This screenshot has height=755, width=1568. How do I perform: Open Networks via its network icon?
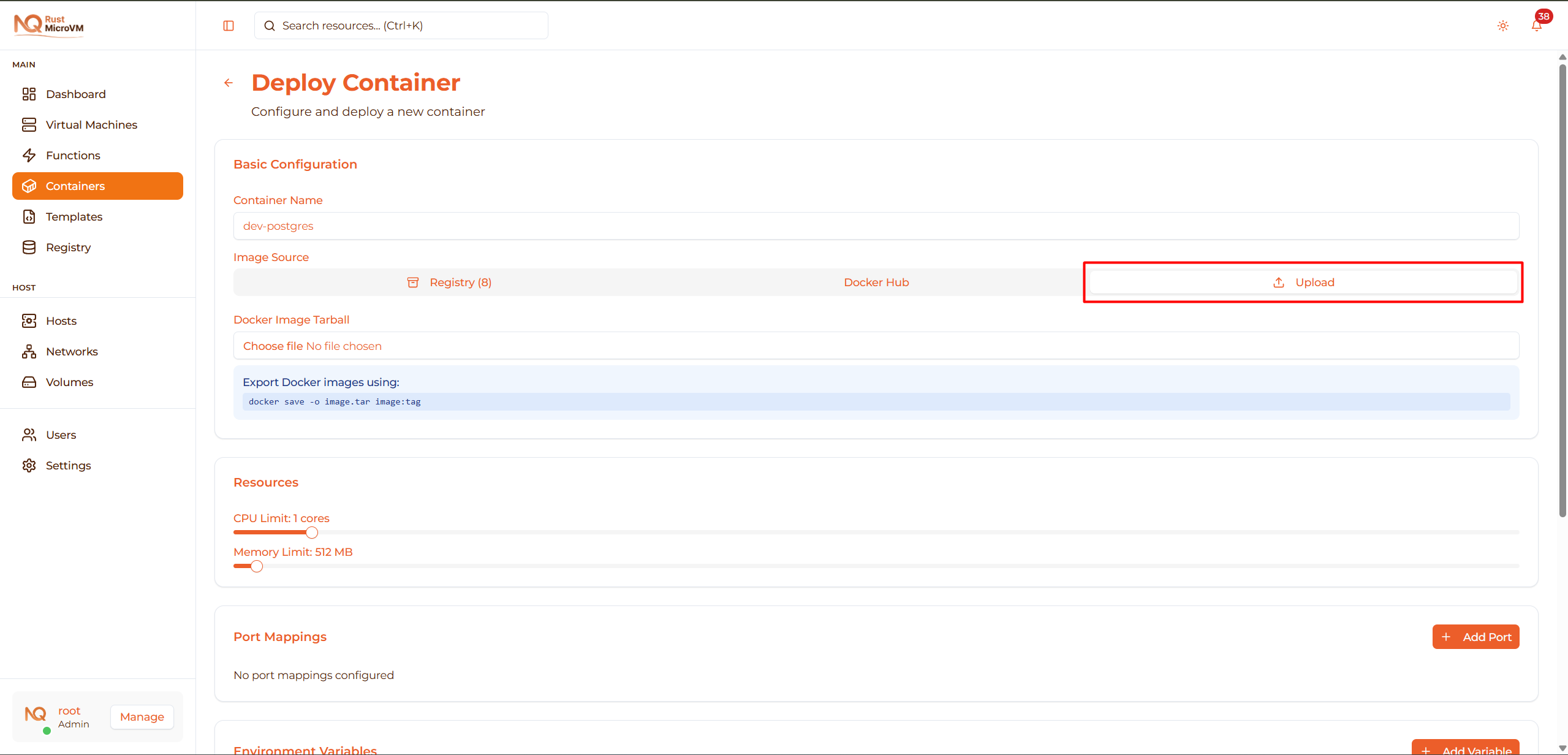click(x=29, y=351)
